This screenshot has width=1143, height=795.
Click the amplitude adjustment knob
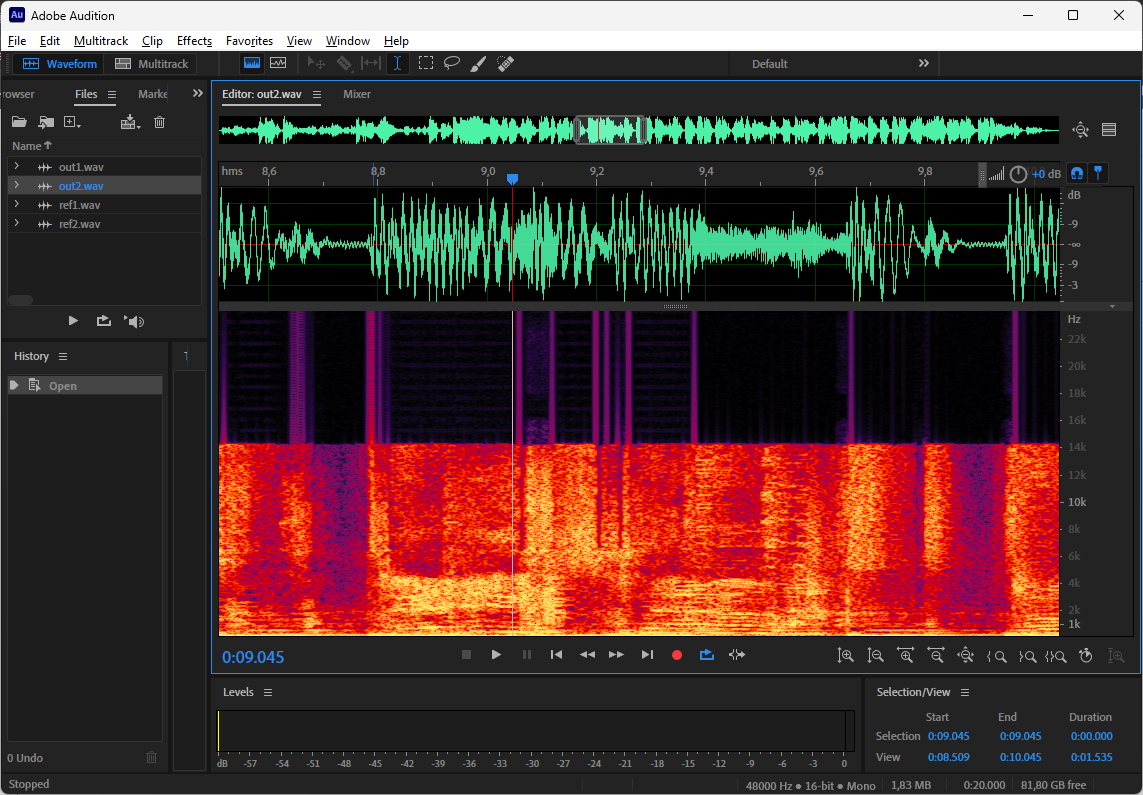1018,174
